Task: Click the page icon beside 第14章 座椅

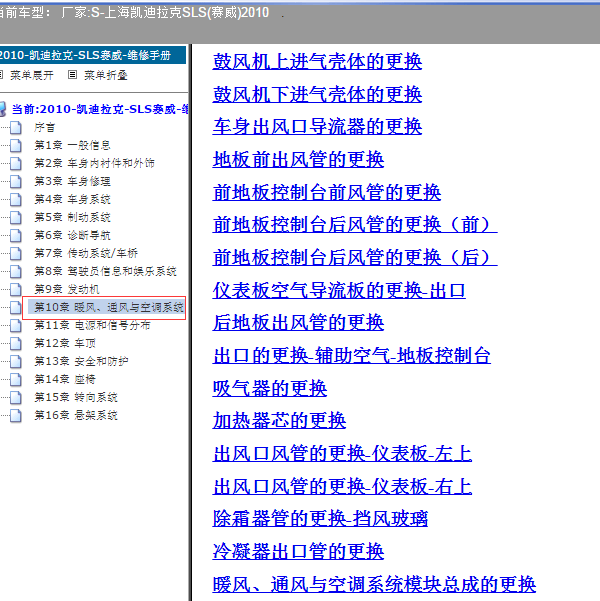Action: (x=16, y=380)
